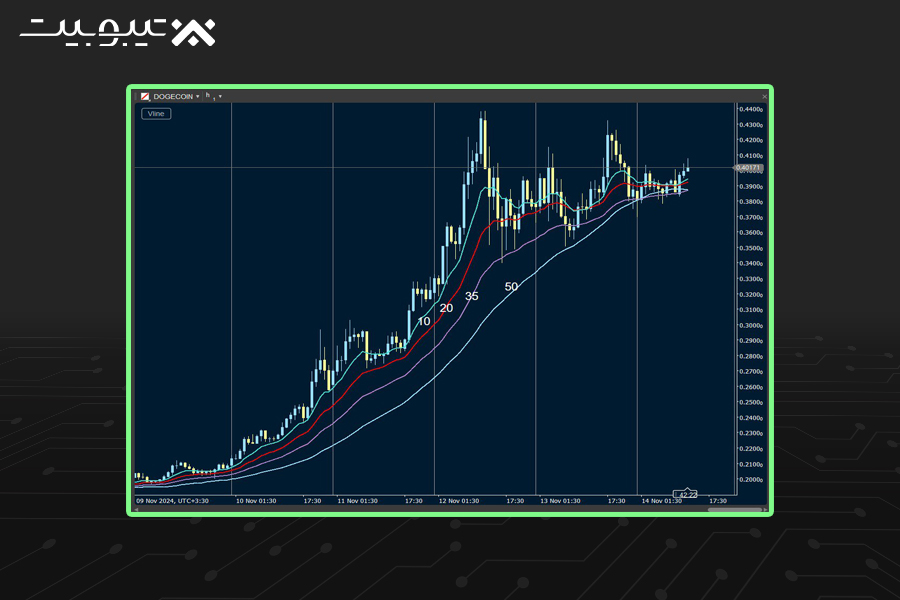Click the 09 Nov 2024, UTC+3:30 label

pos(172,501)
